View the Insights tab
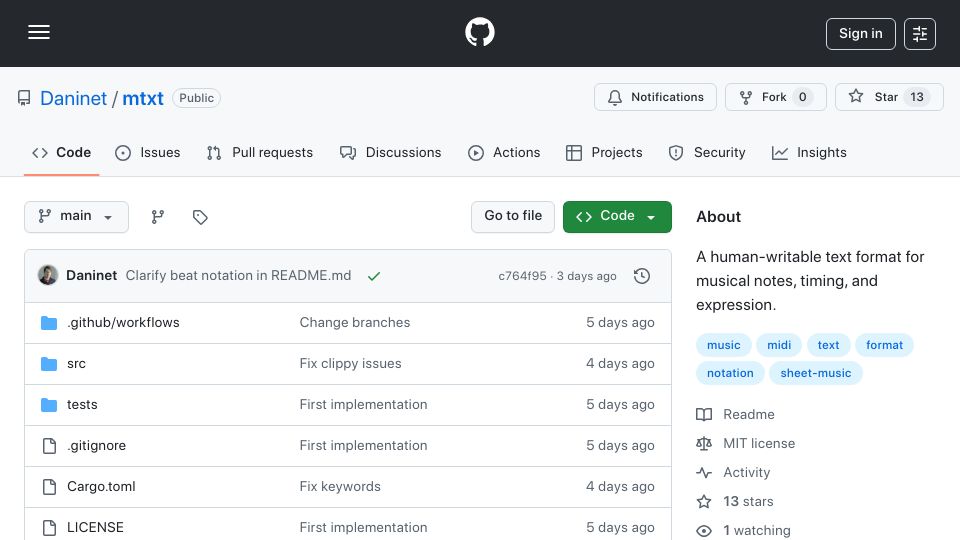The height and width of the screenshot is (540, 960). point(809,152)
